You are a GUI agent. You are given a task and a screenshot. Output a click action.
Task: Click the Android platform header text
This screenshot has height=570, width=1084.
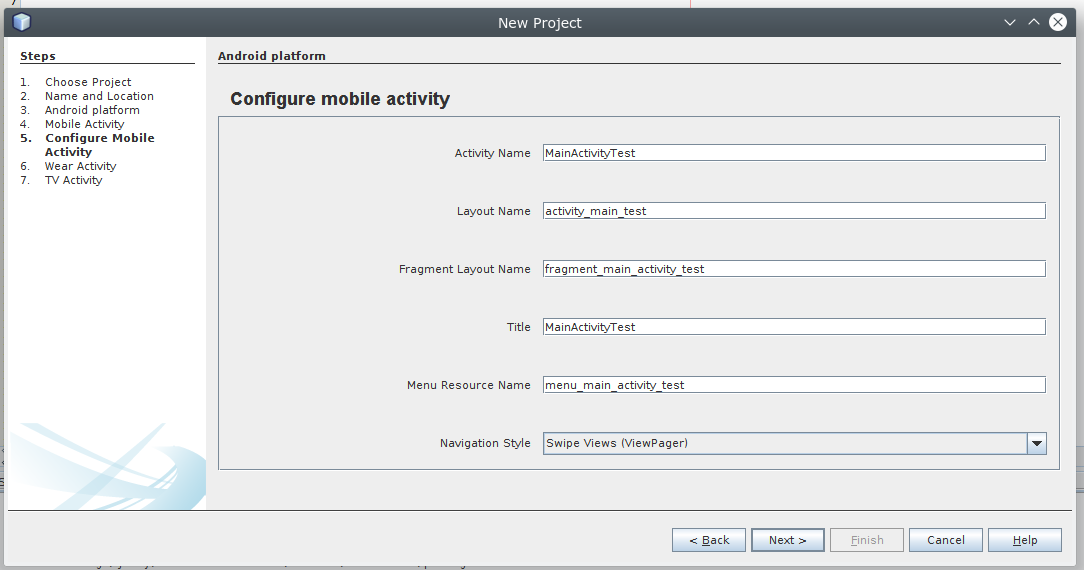tap(272, 56)
